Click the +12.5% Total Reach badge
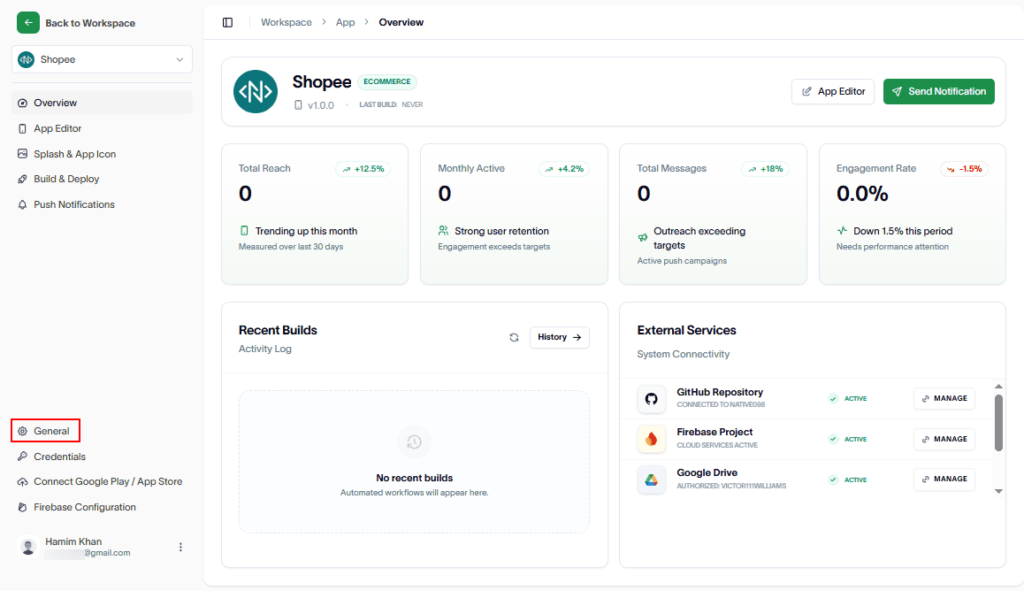The width and height of the screenshot is (1024, 591). [x=363, y=168]
